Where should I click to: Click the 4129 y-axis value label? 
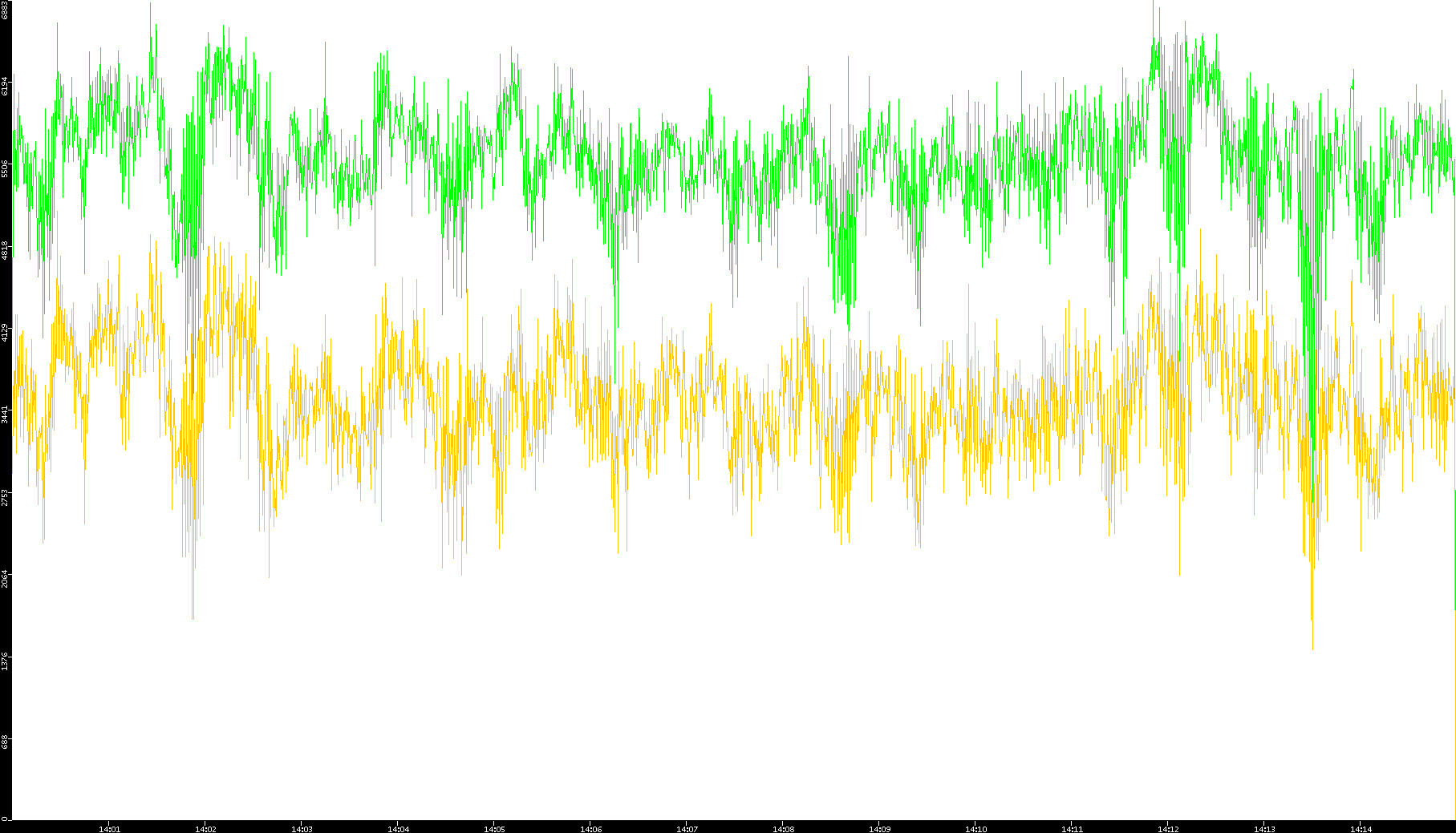pyautogui.click(x=5, y=333)
